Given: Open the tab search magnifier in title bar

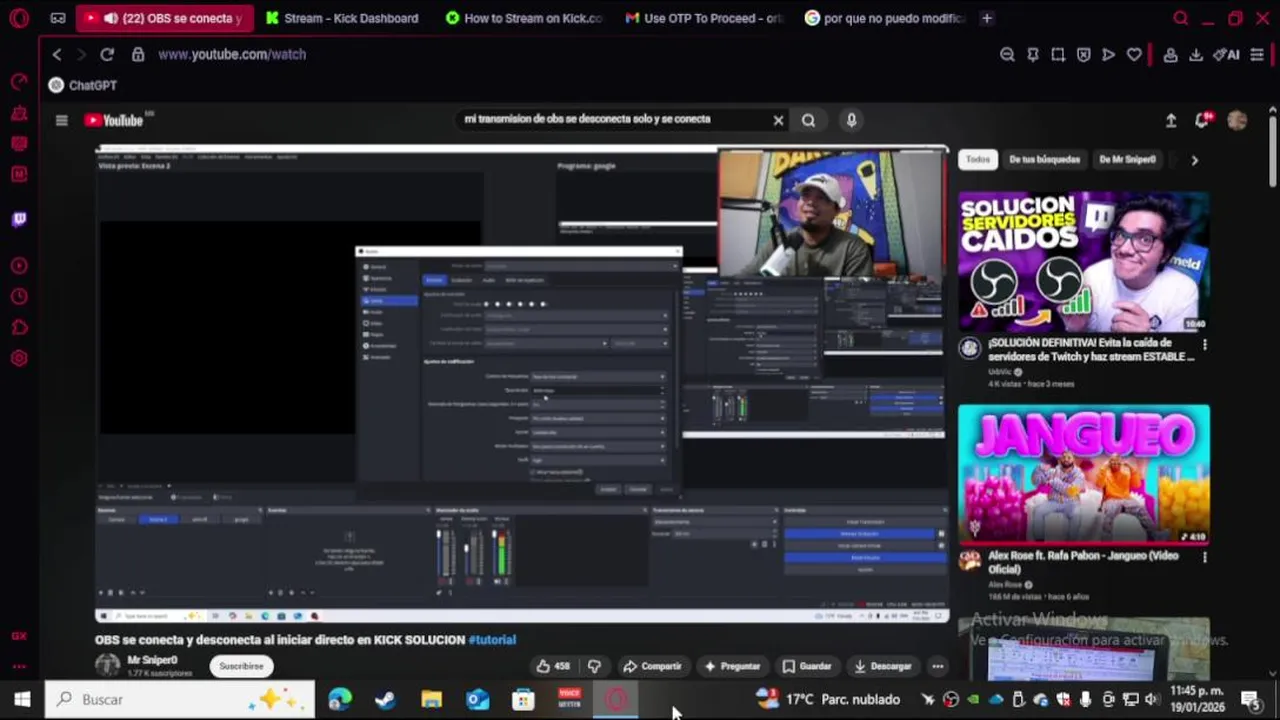Looking at the screenshot, I should coord(1181,18).
